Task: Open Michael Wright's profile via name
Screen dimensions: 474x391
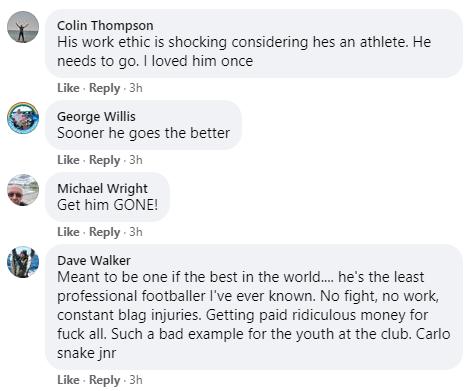Action: [x=102, y=188]
